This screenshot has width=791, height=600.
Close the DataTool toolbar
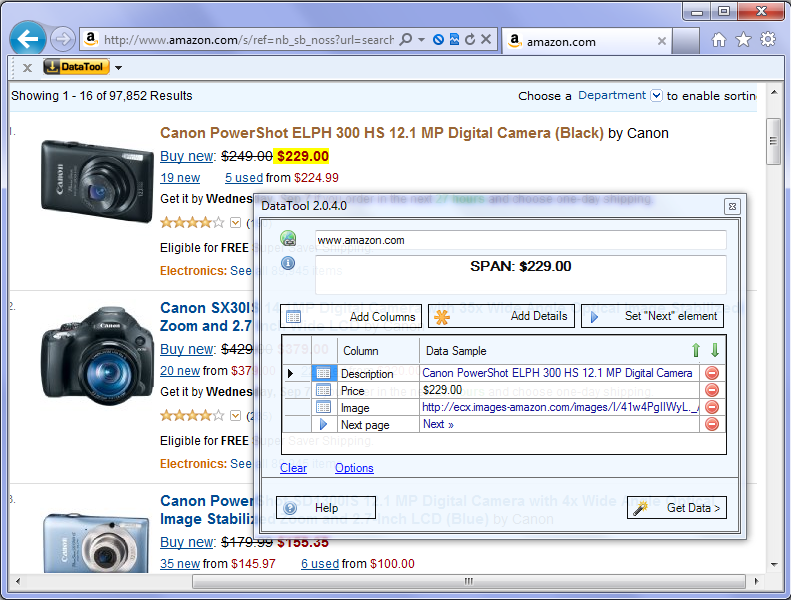27,68
